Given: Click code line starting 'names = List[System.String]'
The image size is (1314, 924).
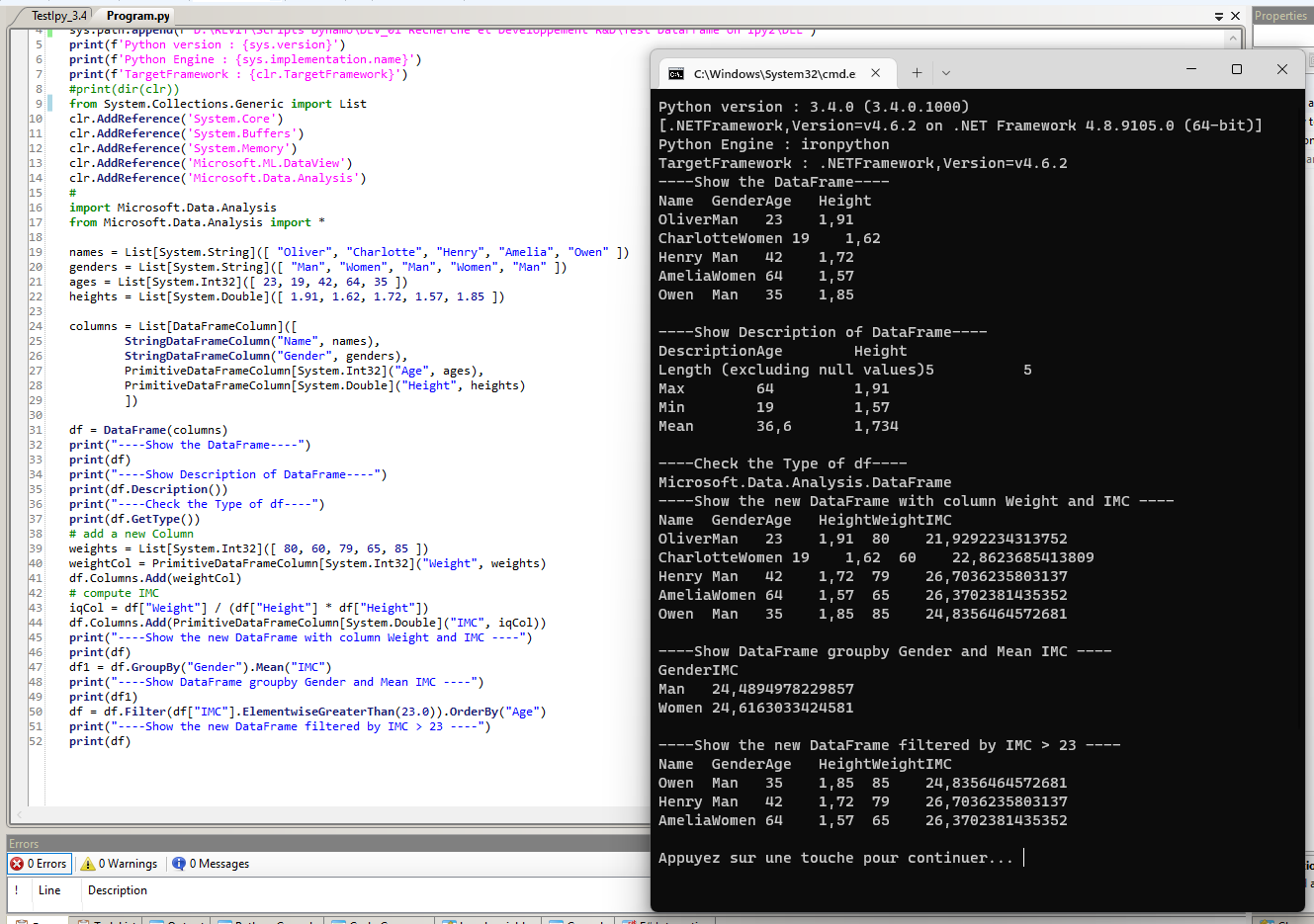Looking at the screenshot, I should tap(349, 252).
